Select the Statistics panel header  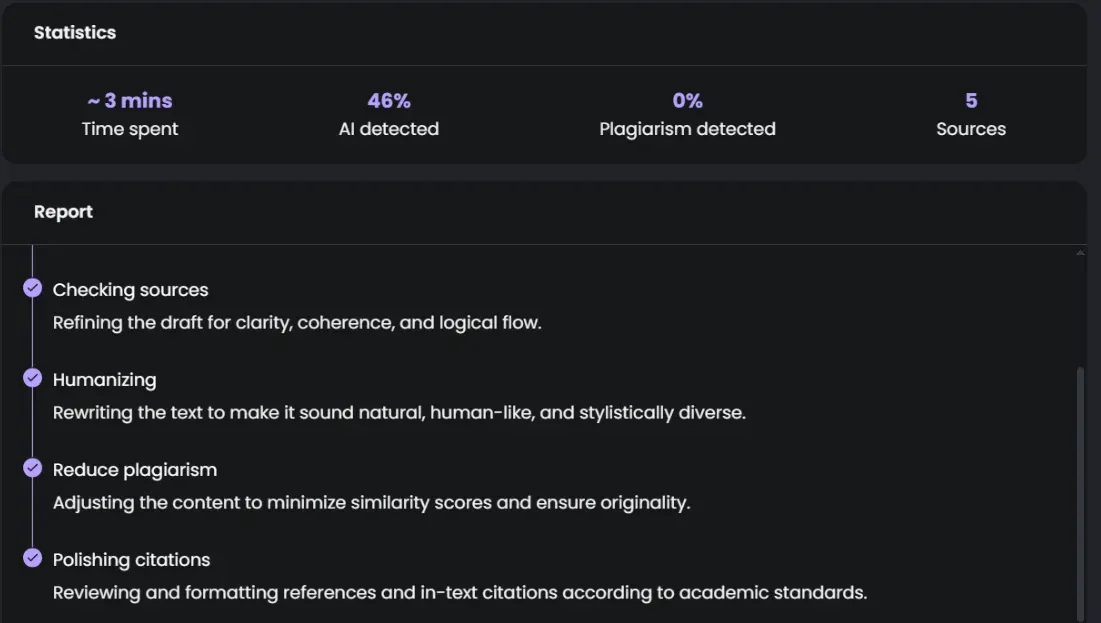75,32
